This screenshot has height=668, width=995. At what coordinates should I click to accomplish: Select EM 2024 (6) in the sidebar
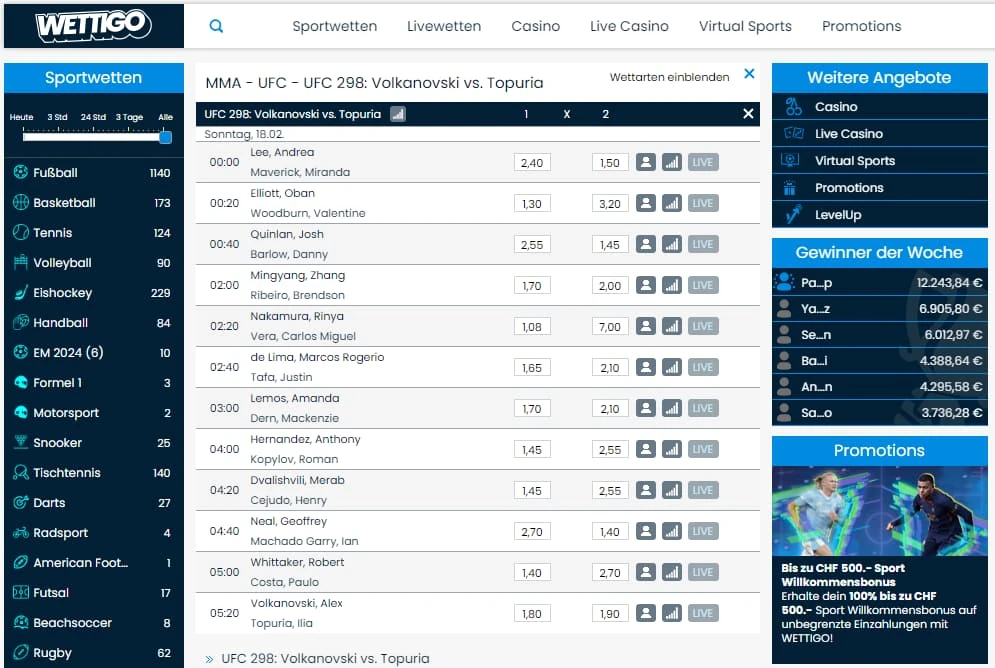point(94,353)
